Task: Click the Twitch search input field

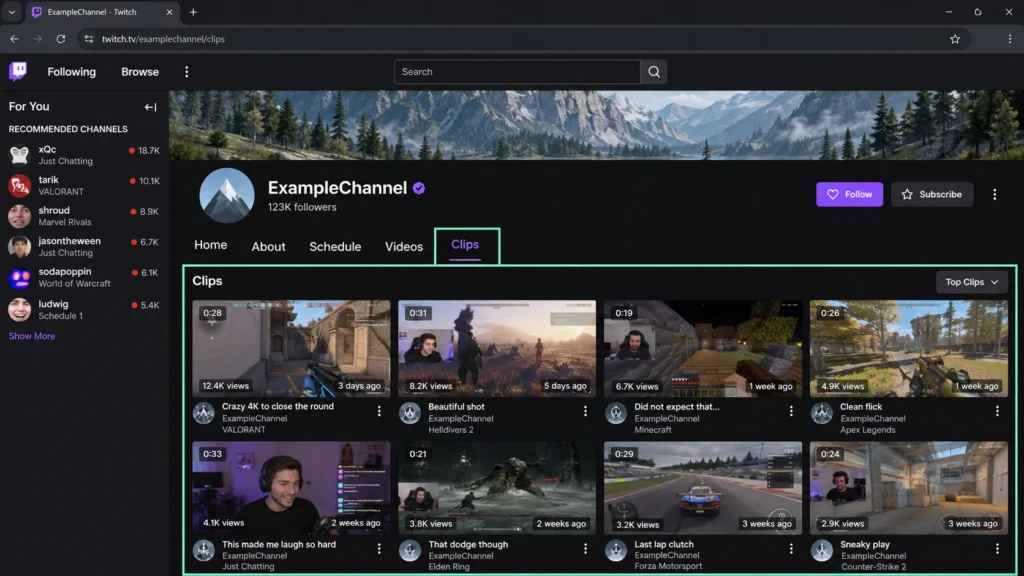Action: [517, 72]
